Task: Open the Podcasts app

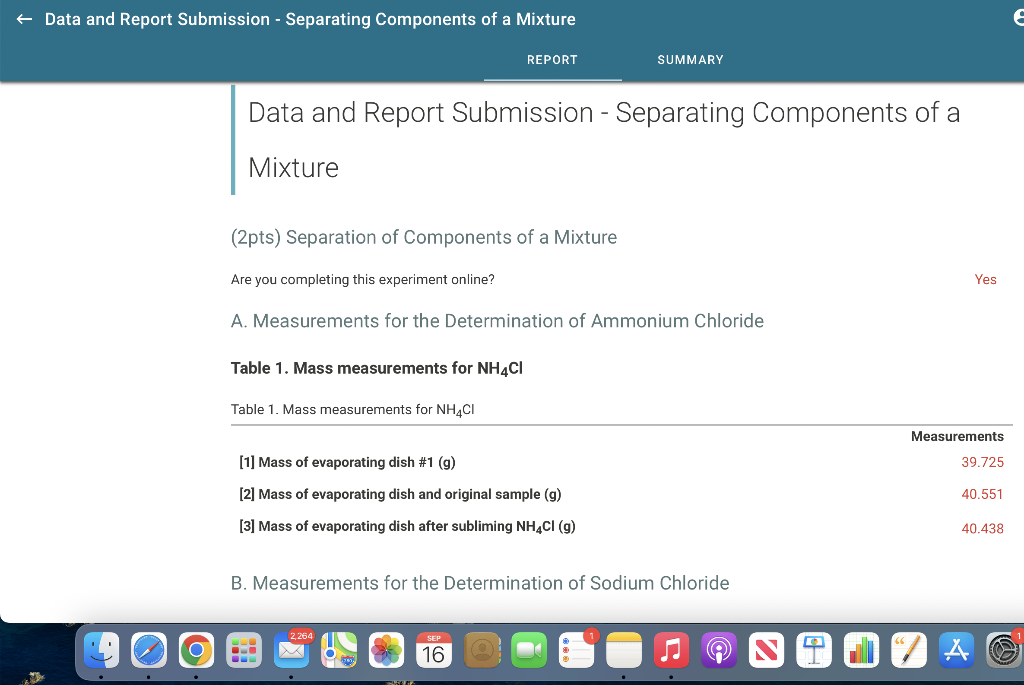Action: (x=718, y=650)
